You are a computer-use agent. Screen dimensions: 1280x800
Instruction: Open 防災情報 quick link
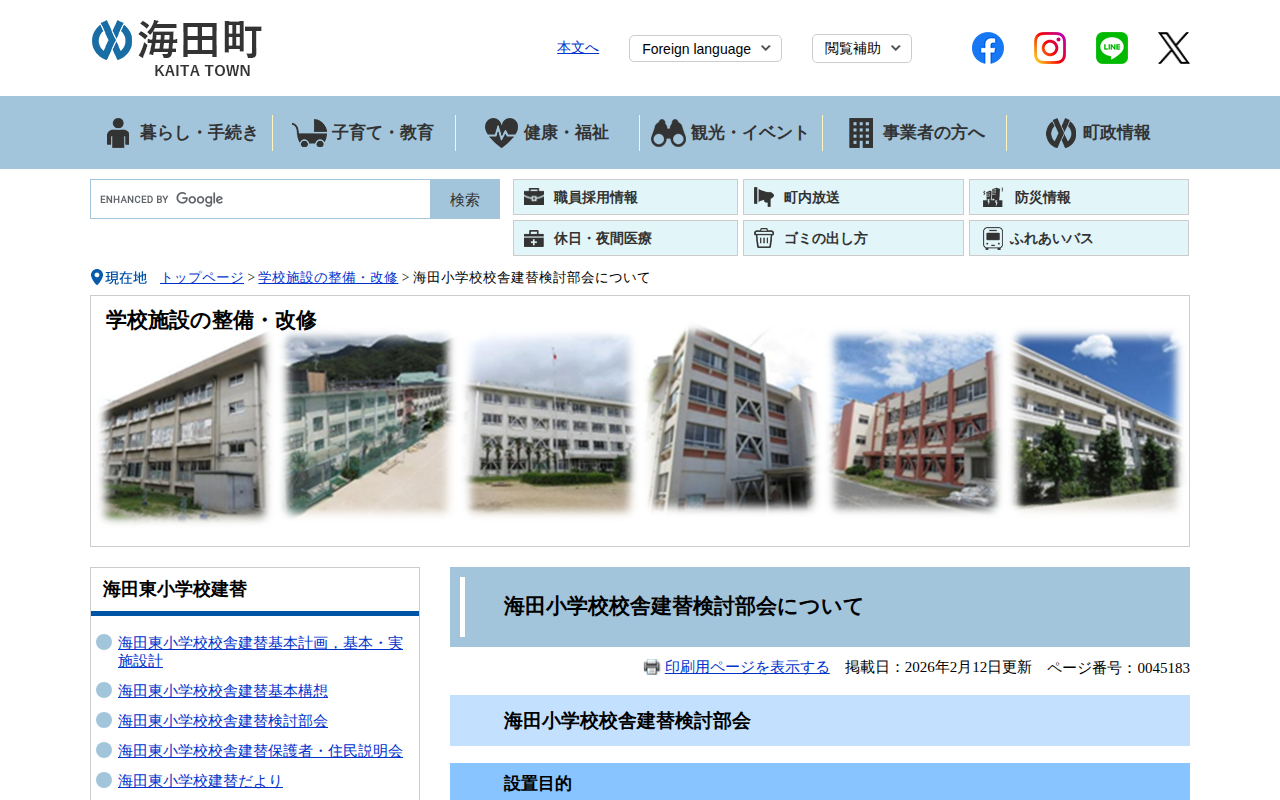(x=1079, y=197)
